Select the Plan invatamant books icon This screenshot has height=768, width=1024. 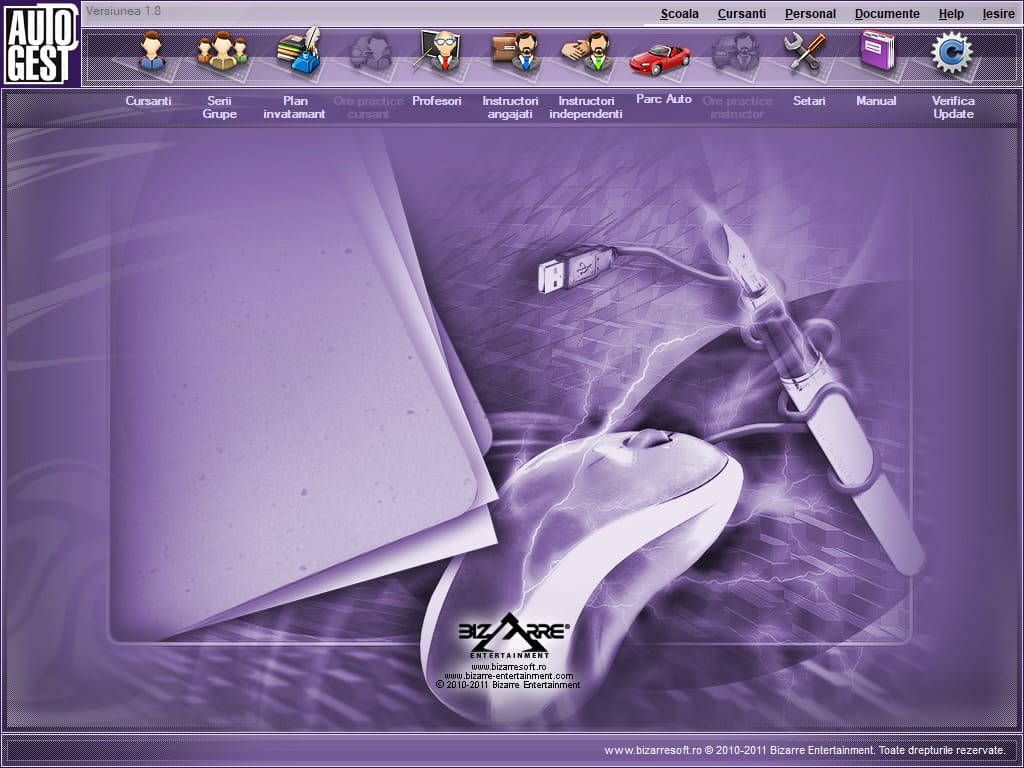pyautogui.click(x=297, y=50)
